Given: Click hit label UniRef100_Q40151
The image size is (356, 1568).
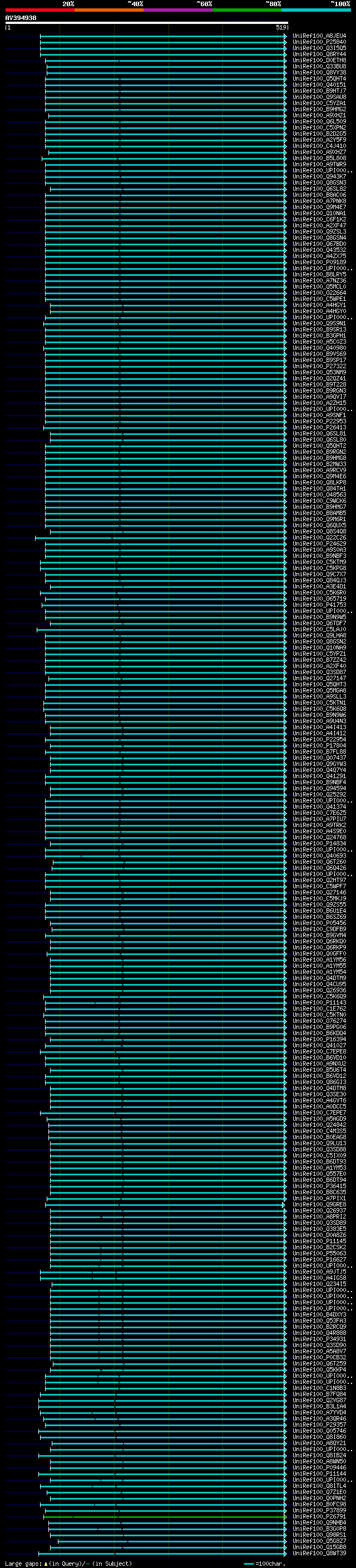Looking at the screenshot, I should [319, 85].
